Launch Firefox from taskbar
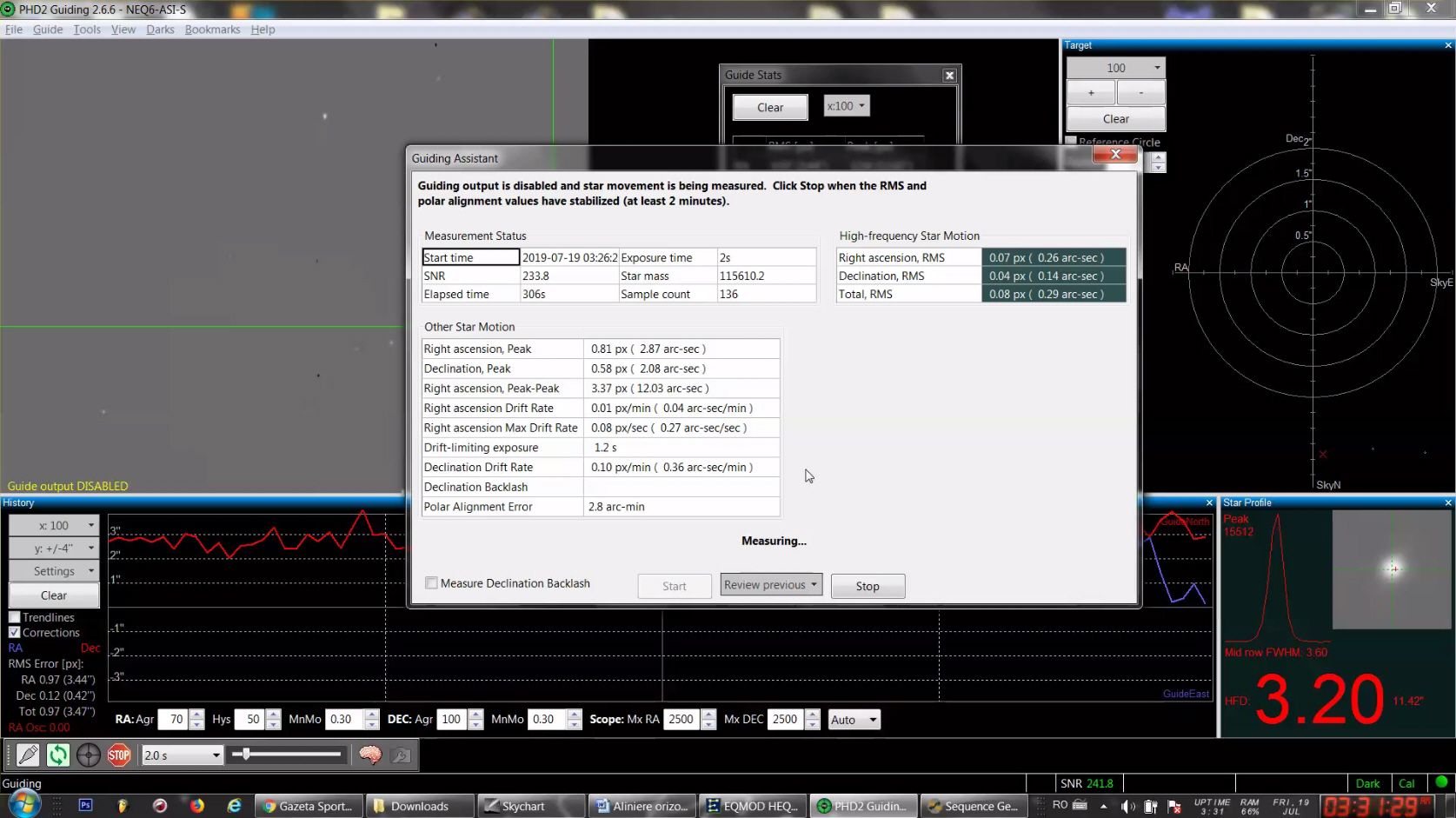This screenshot has width=1456, height=818. coord(197,806)
